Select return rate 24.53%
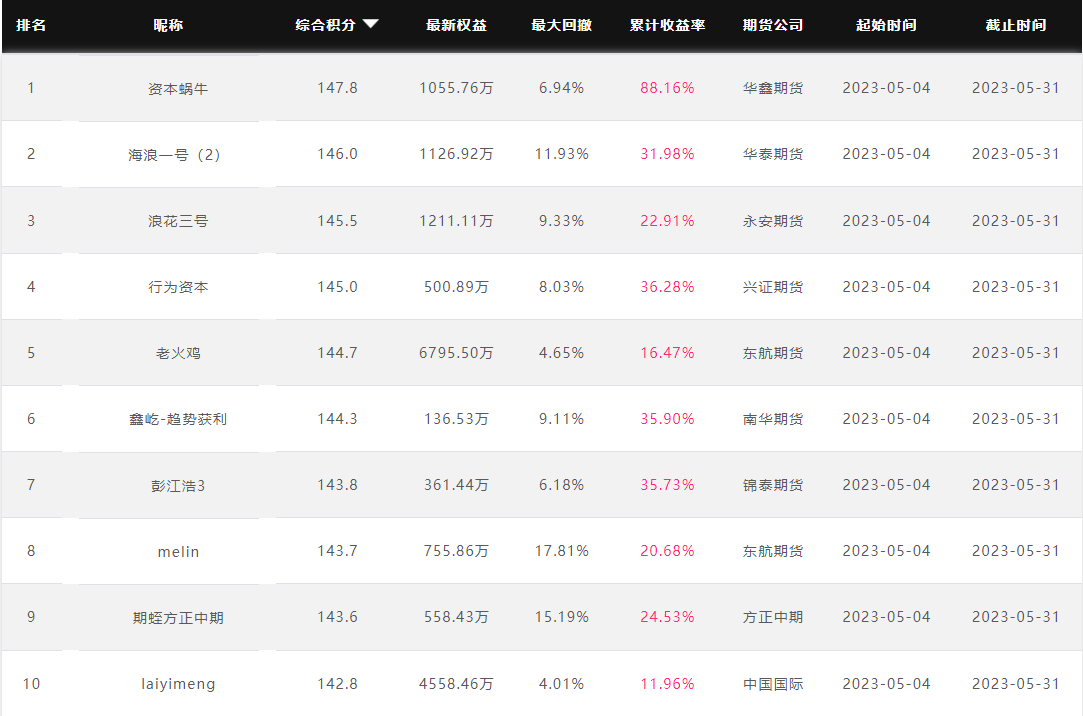1083x716 pixels. click(x=667, y=617)
